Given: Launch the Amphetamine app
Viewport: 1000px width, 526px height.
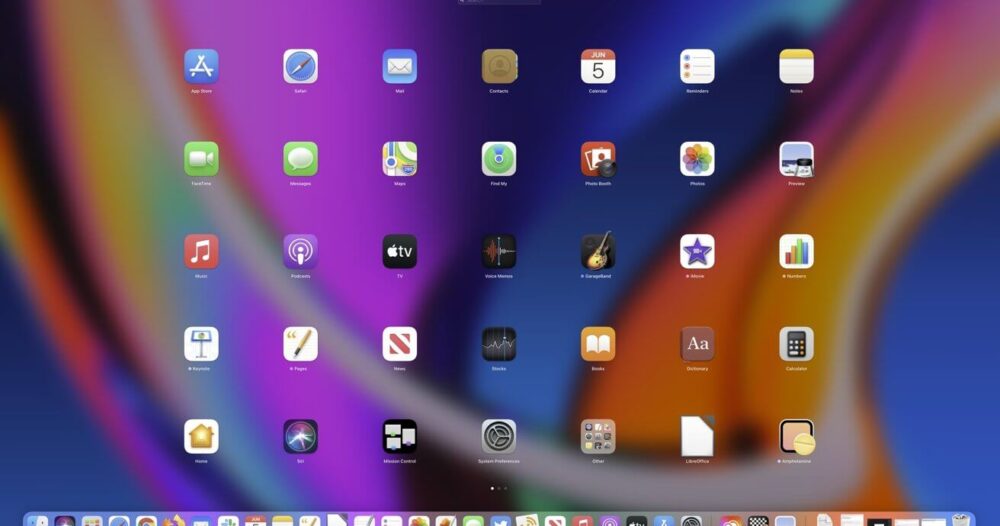Looking at the screenshot, I should (x=796, y=436).
